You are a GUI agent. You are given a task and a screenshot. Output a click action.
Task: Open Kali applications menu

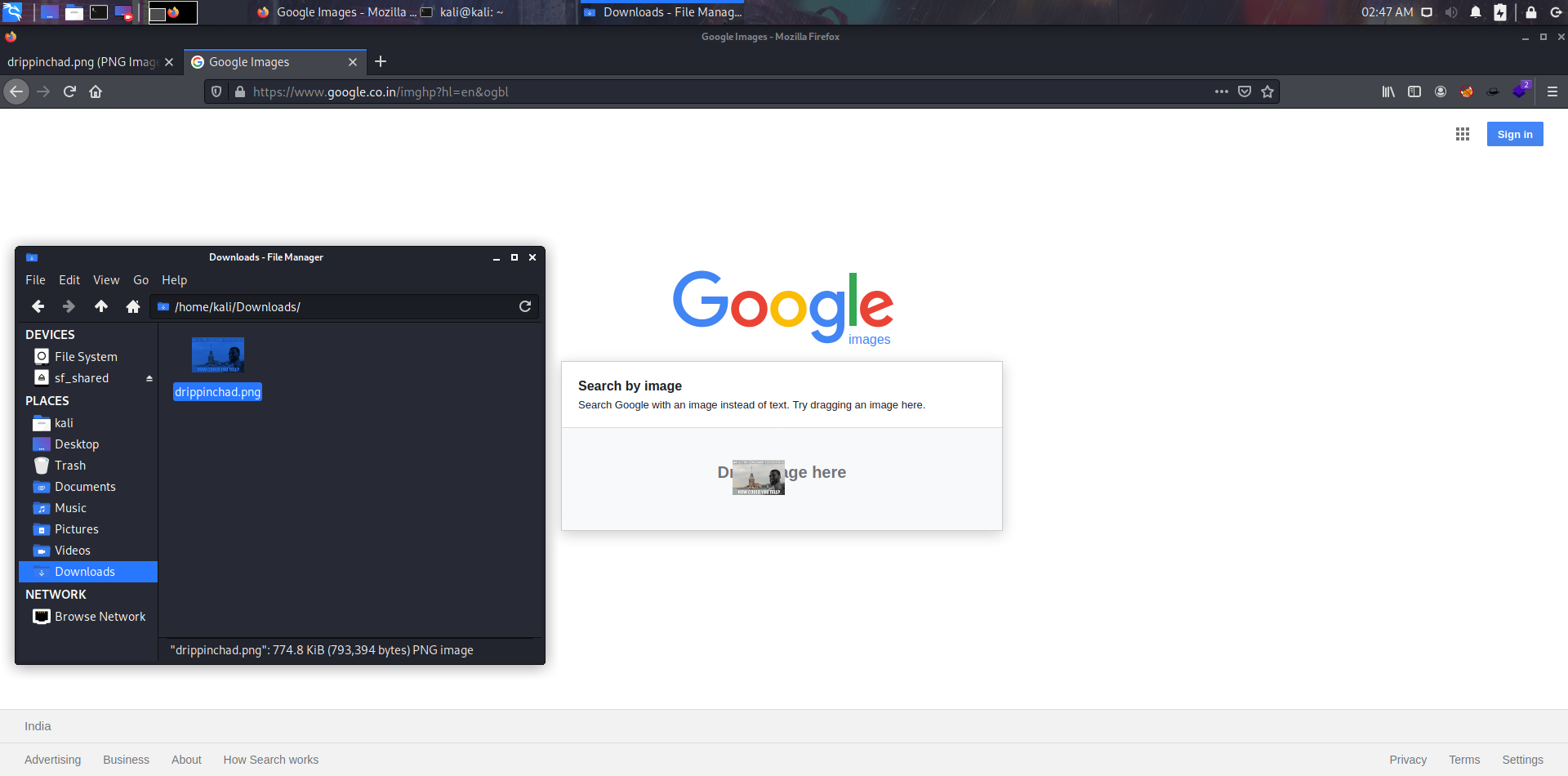point(12,11)
